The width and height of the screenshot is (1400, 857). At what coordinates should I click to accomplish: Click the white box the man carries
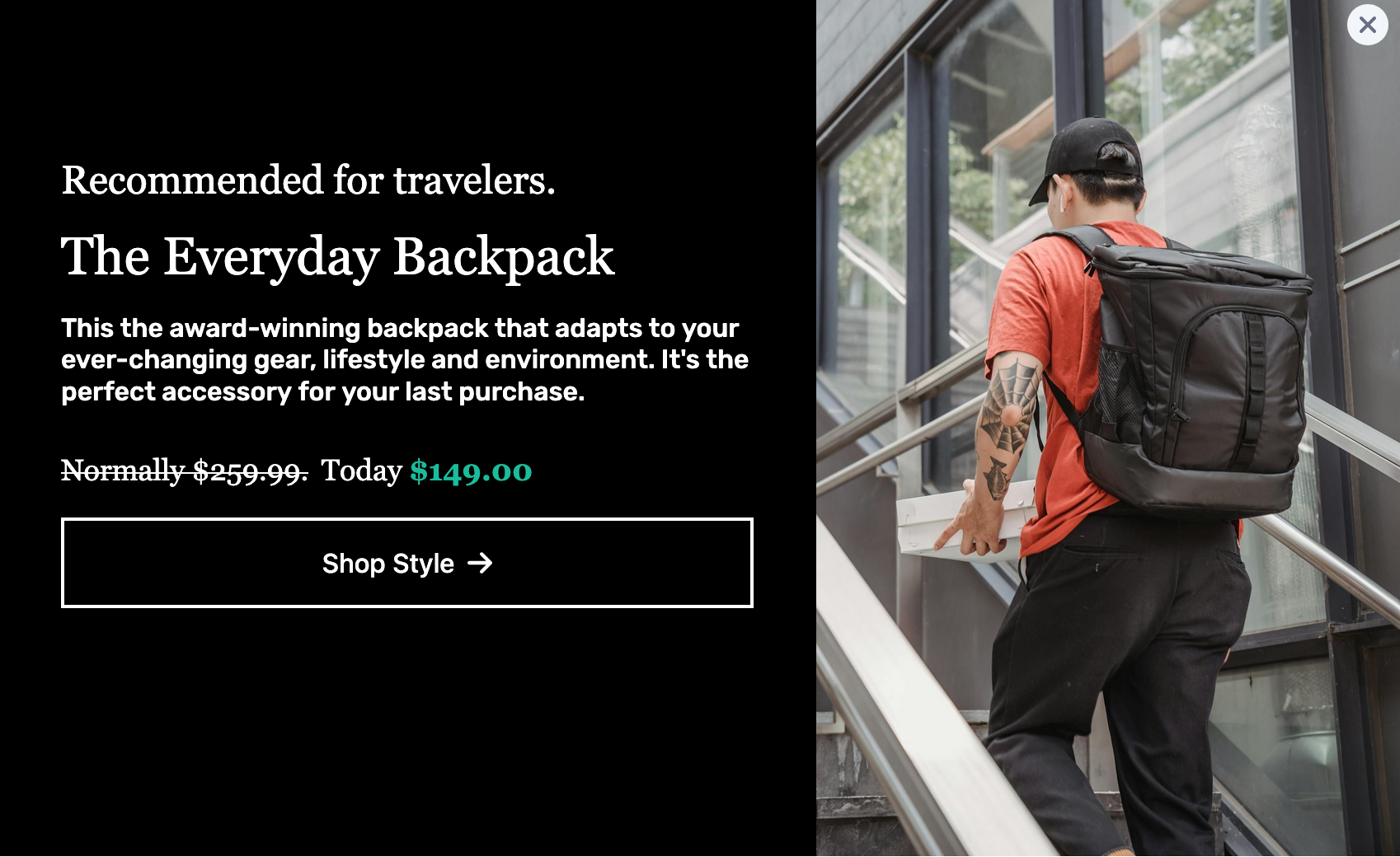click(x=965, y=519)
